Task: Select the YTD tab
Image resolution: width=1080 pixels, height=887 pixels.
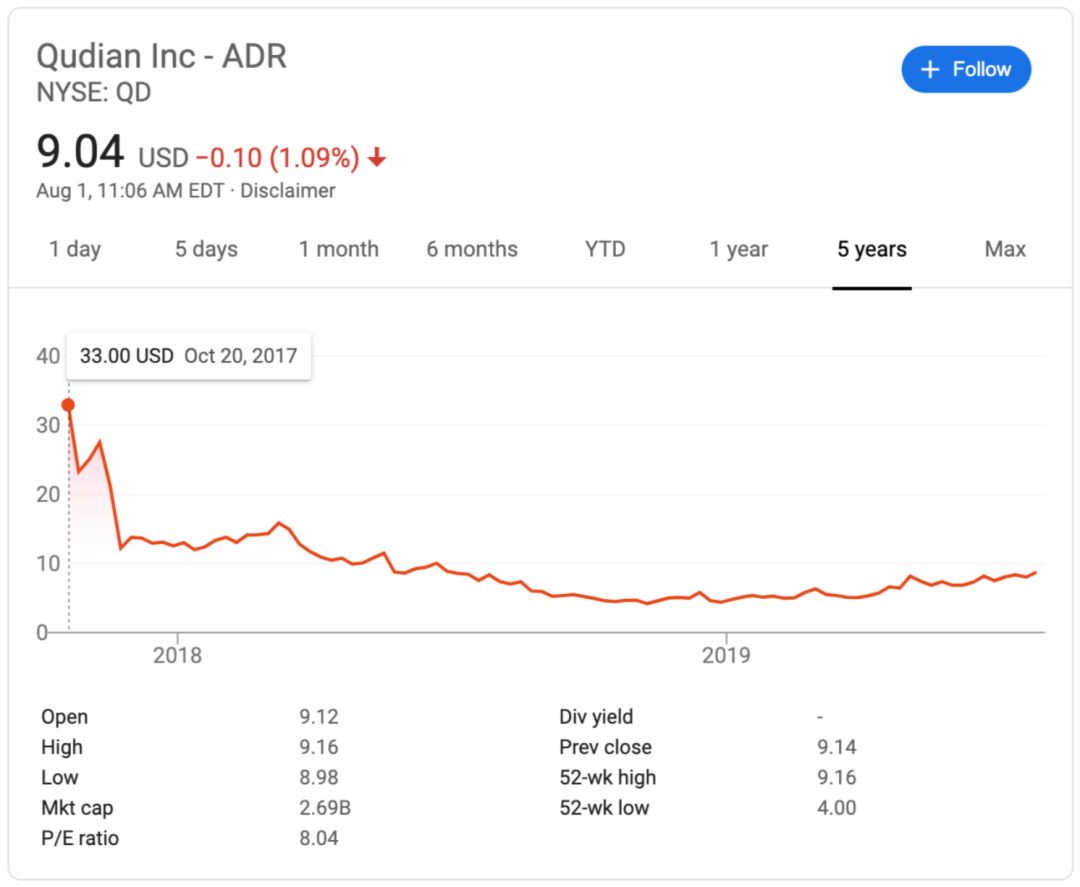Action: pyautogui.click(x=604, y=249)
